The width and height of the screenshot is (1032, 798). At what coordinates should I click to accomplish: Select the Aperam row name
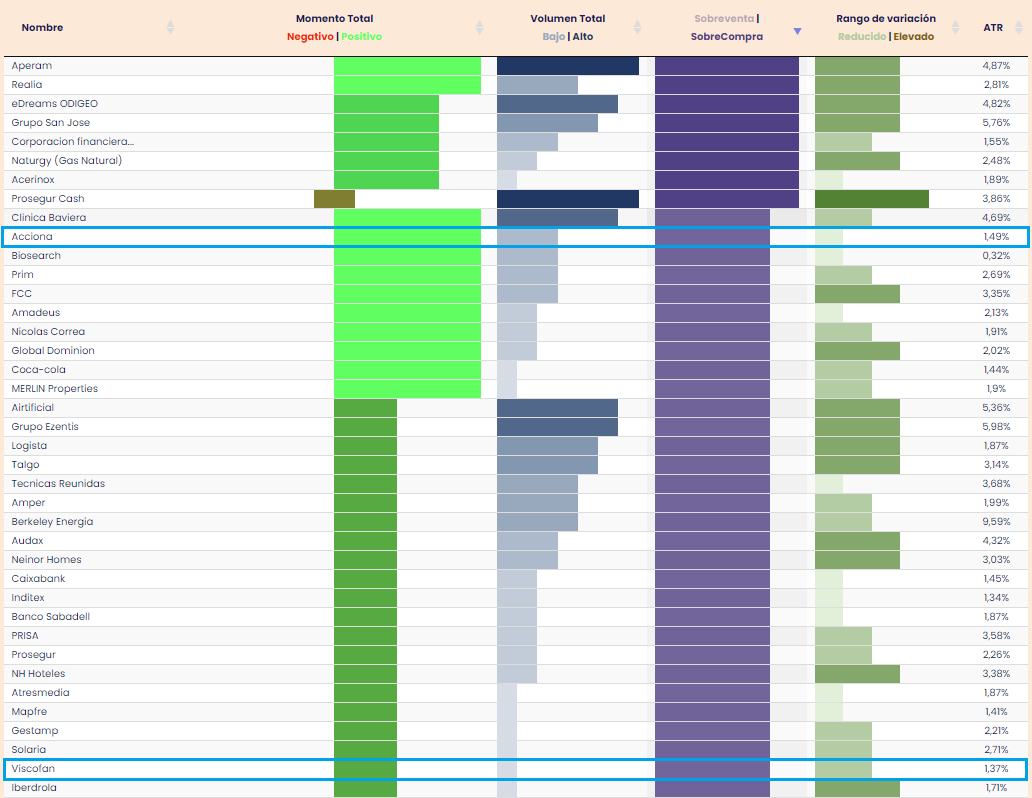(32, 66)
